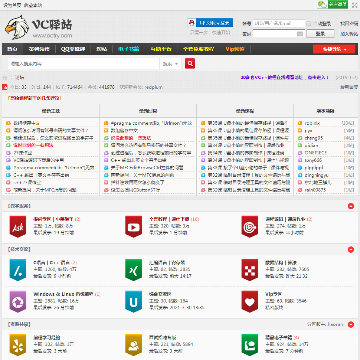Click the www.cctry.com text under logo
The height and width of the screenshot is (360, 360).
pyautogui.click(x=52, y=36)
